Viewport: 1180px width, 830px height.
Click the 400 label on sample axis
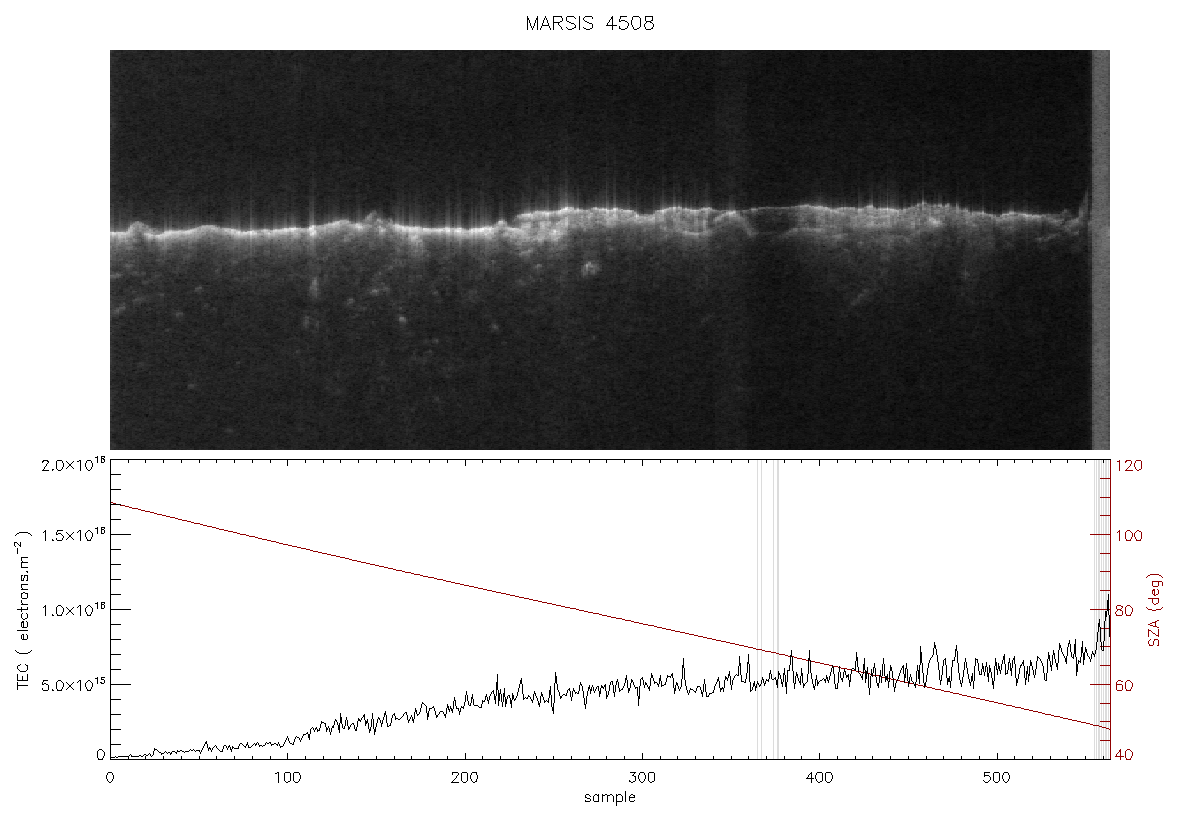[x=819, y=777]
